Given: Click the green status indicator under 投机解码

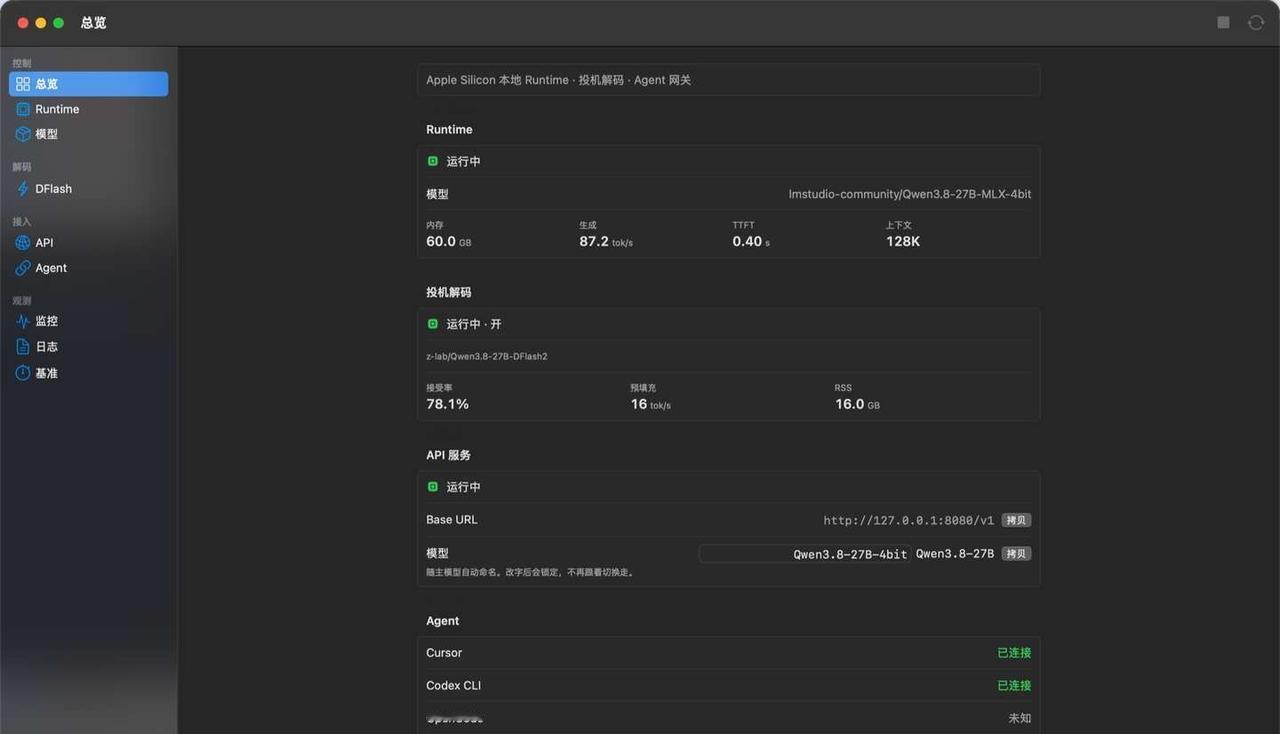Looking at the screenshot, I should (433, 324).
